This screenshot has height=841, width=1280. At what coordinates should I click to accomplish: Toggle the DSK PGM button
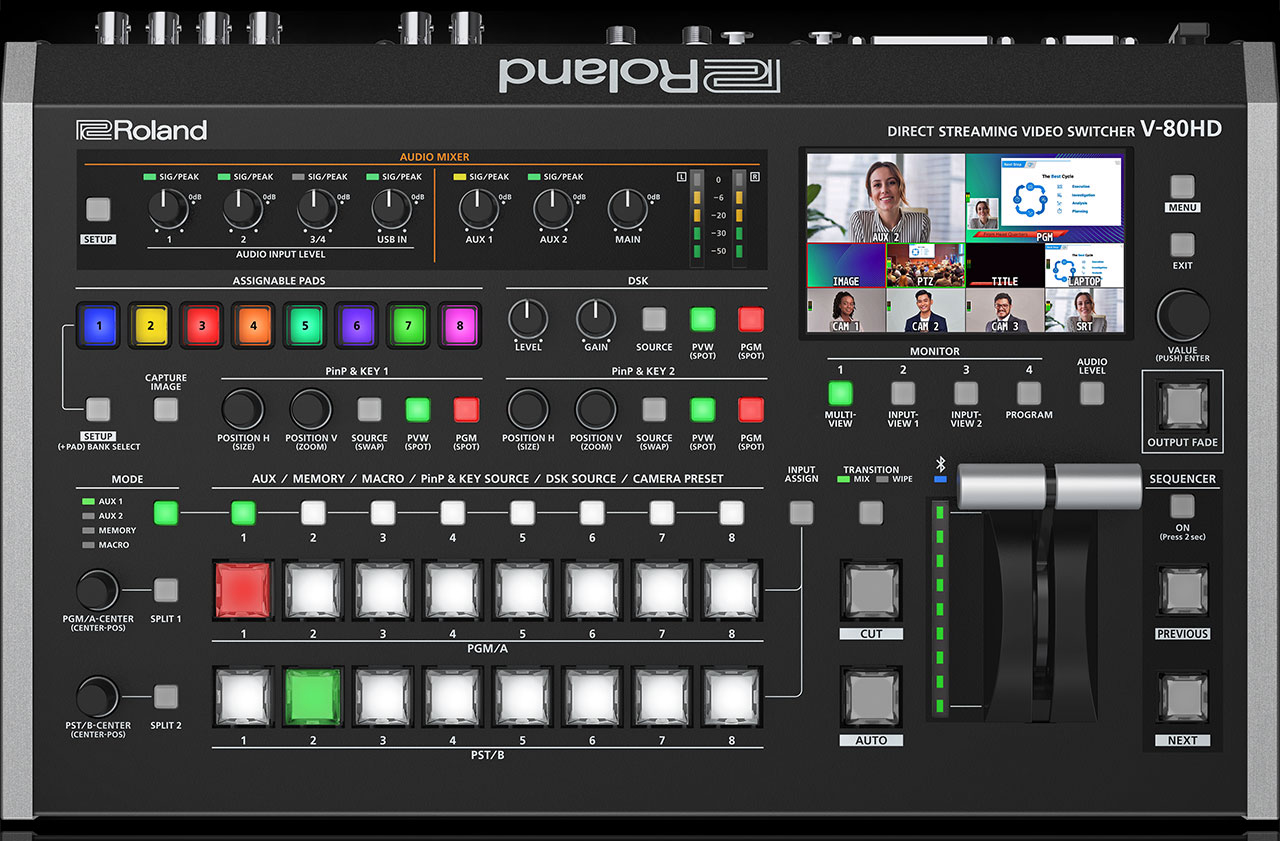point(750,319)
